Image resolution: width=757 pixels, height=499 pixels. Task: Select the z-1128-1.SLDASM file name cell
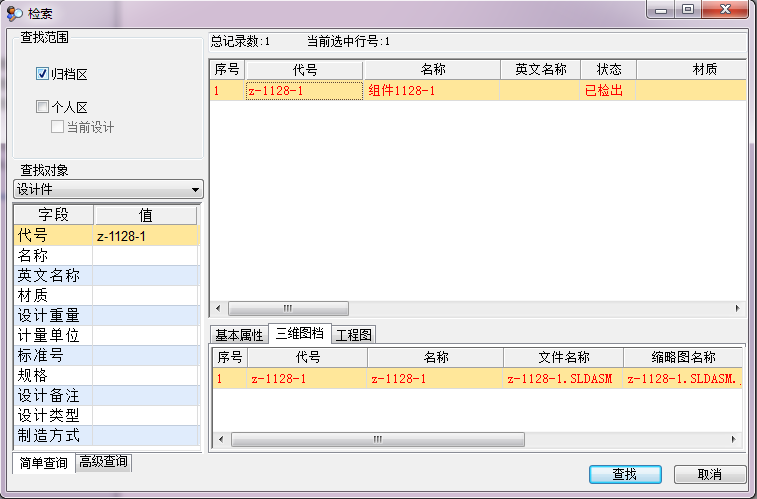point(563,378)
